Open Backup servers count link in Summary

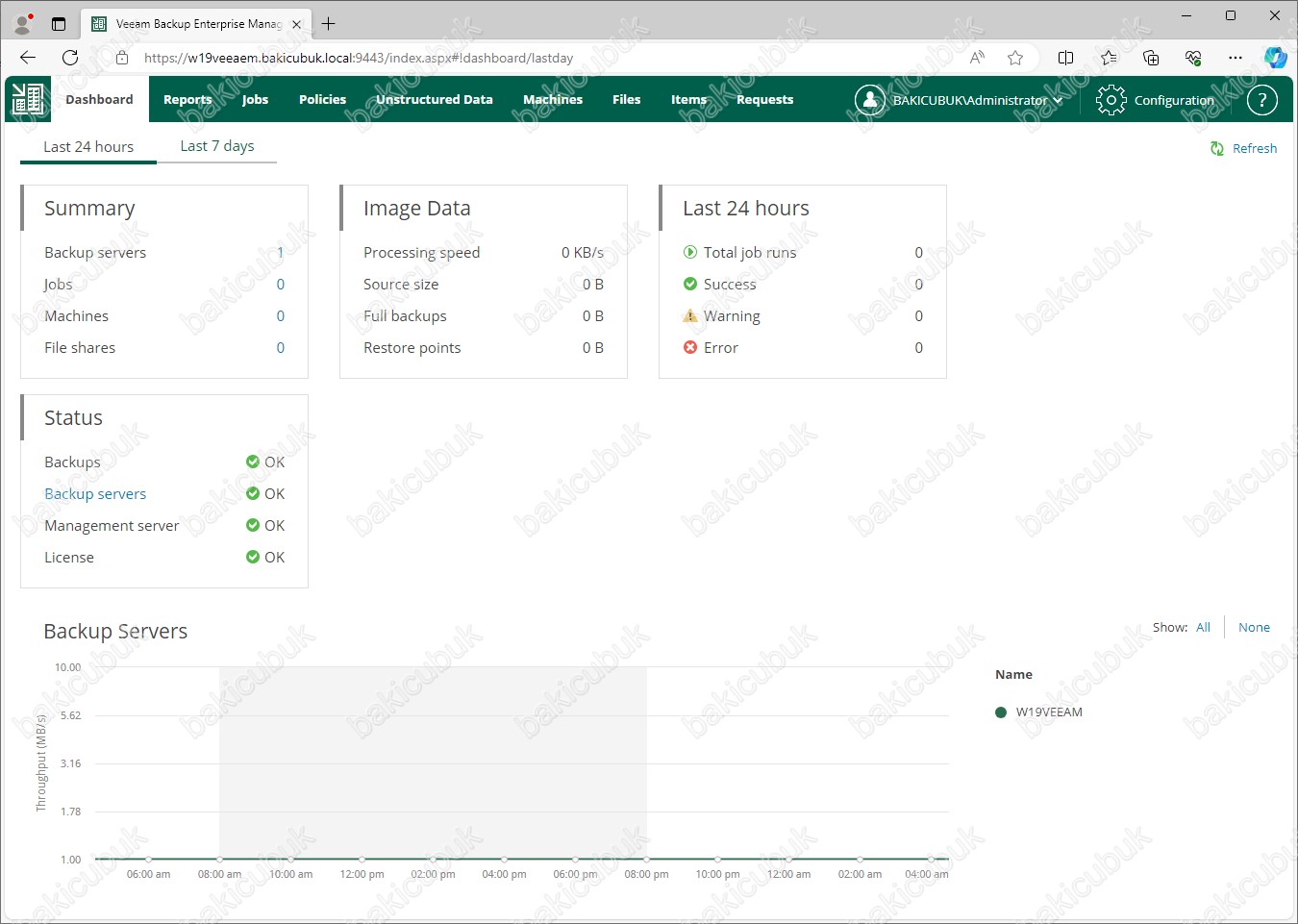[x=280, y=253]
